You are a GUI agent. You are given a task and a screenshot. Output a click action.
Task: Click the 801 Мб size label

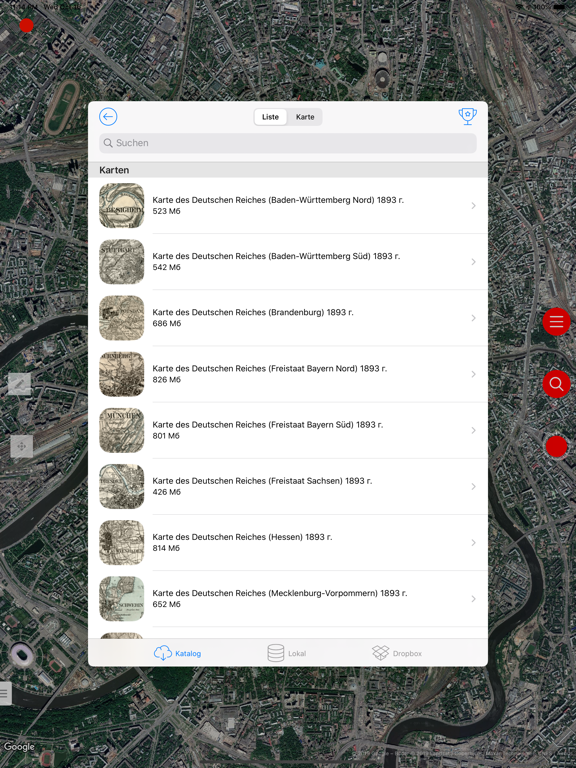(x=166, y=436)
